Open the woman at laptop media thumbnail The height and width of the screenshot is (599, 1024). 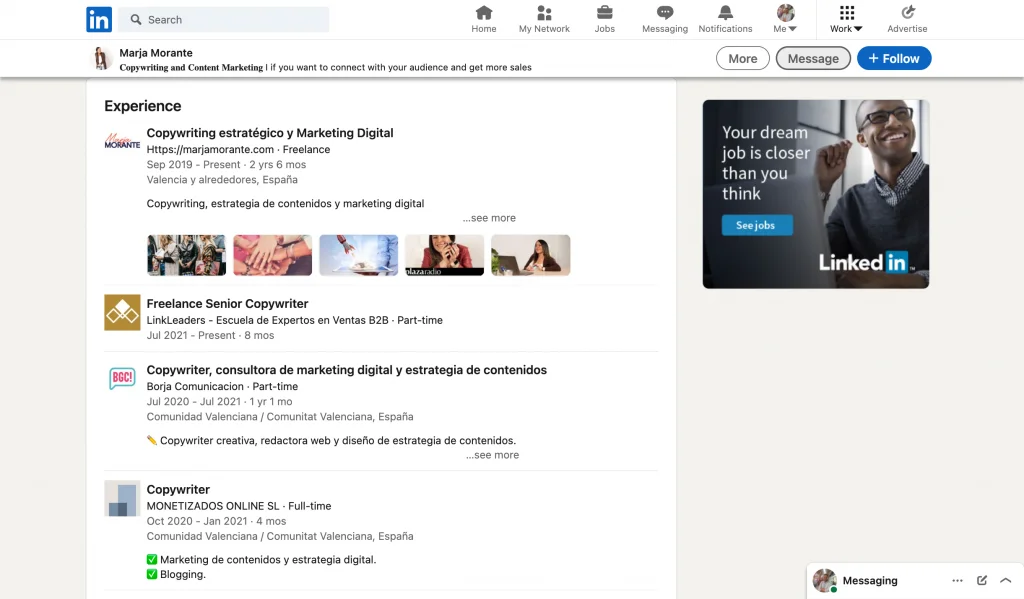pos(531,255)
